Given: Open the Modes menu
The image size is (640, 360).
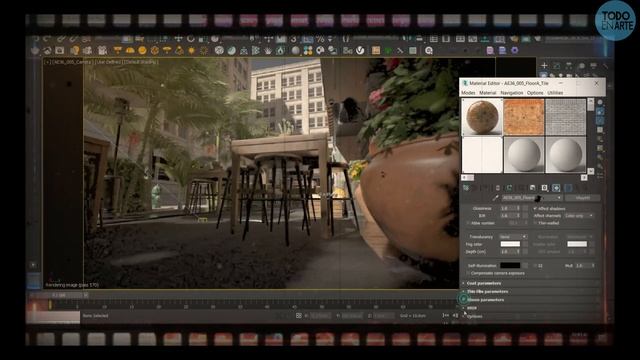Looking at the screenshot, I should click(468, 93).
